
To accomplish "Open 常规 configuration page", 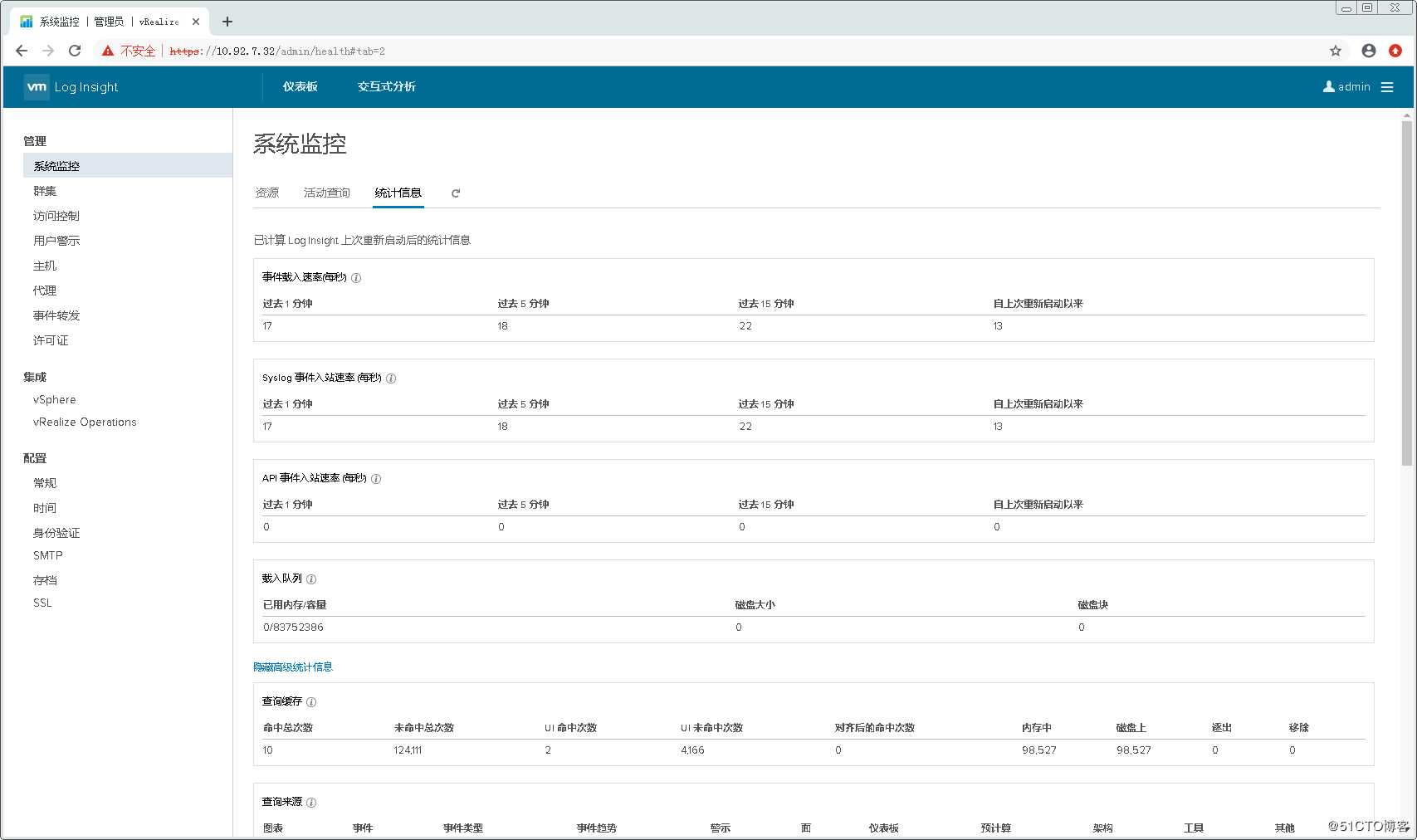I will [x=45, y=483].
